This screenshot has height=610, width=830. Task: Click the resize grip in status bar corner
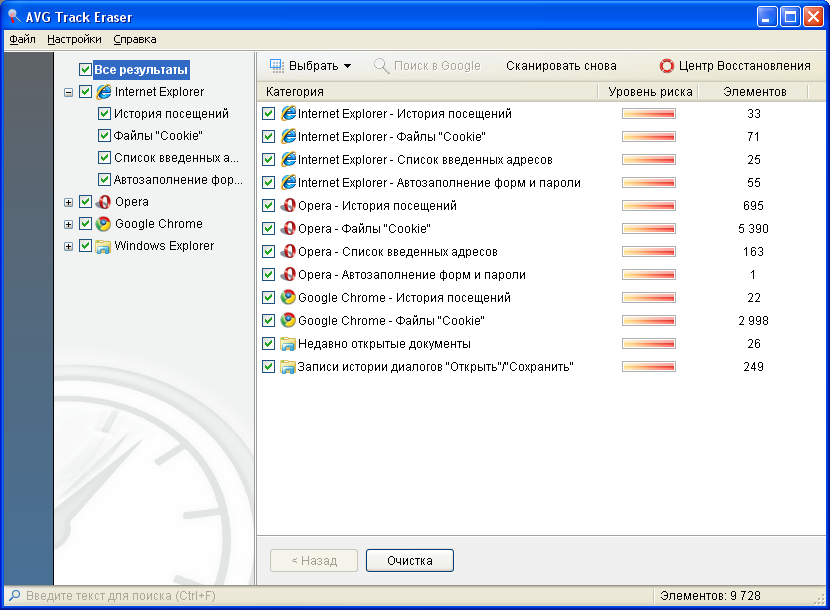coord(819,598)
